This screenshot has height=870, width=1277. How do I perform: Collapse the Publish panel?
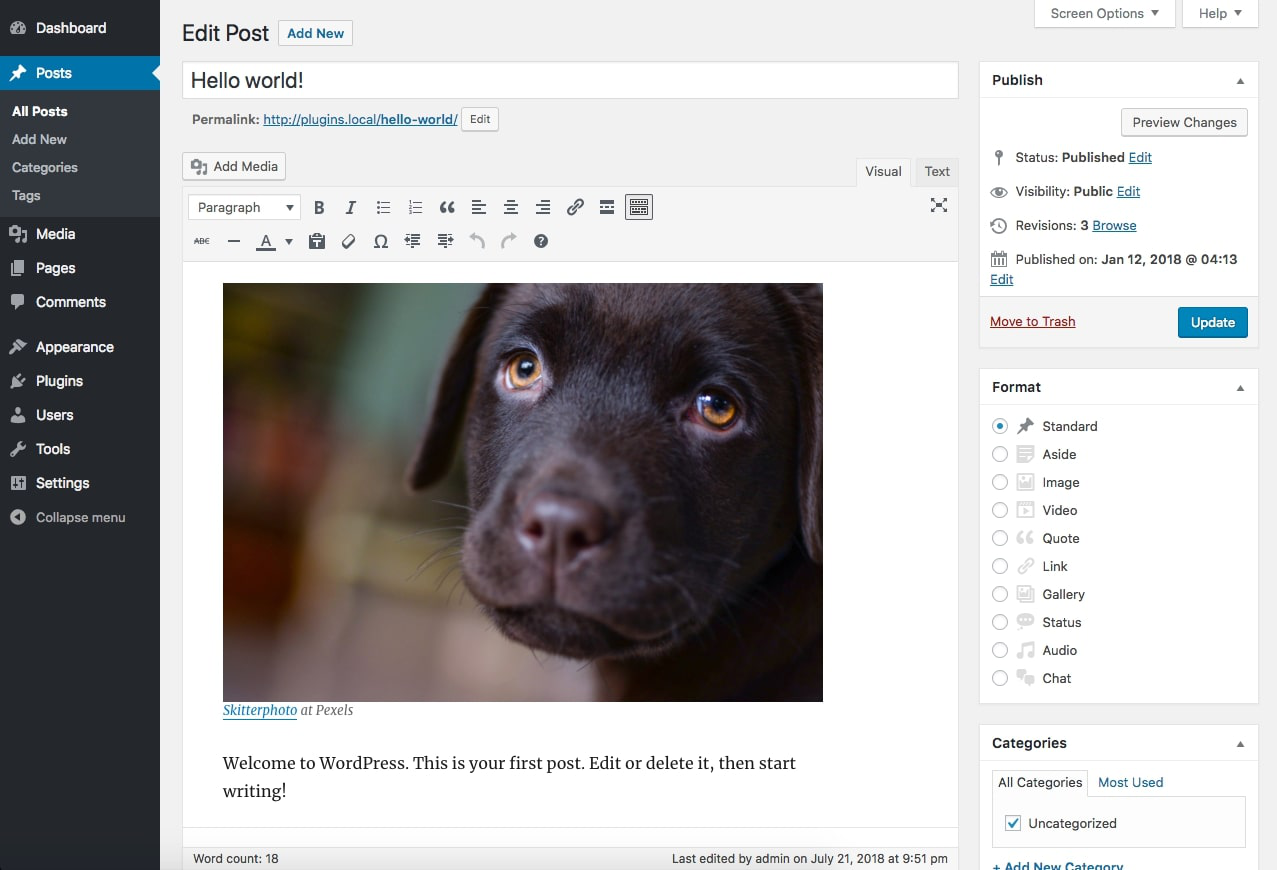1240,81
